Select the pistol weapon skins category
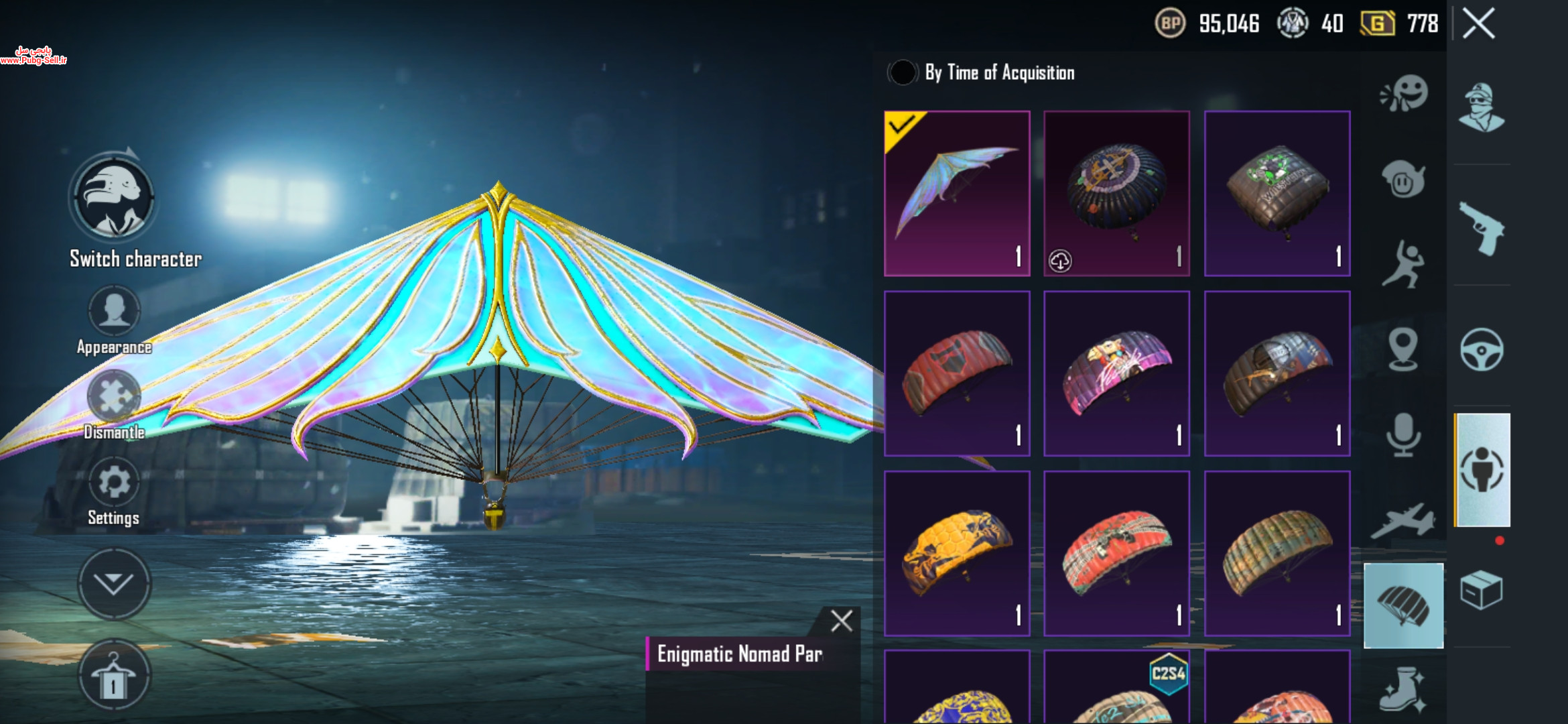 click(x=1482, y=229)
